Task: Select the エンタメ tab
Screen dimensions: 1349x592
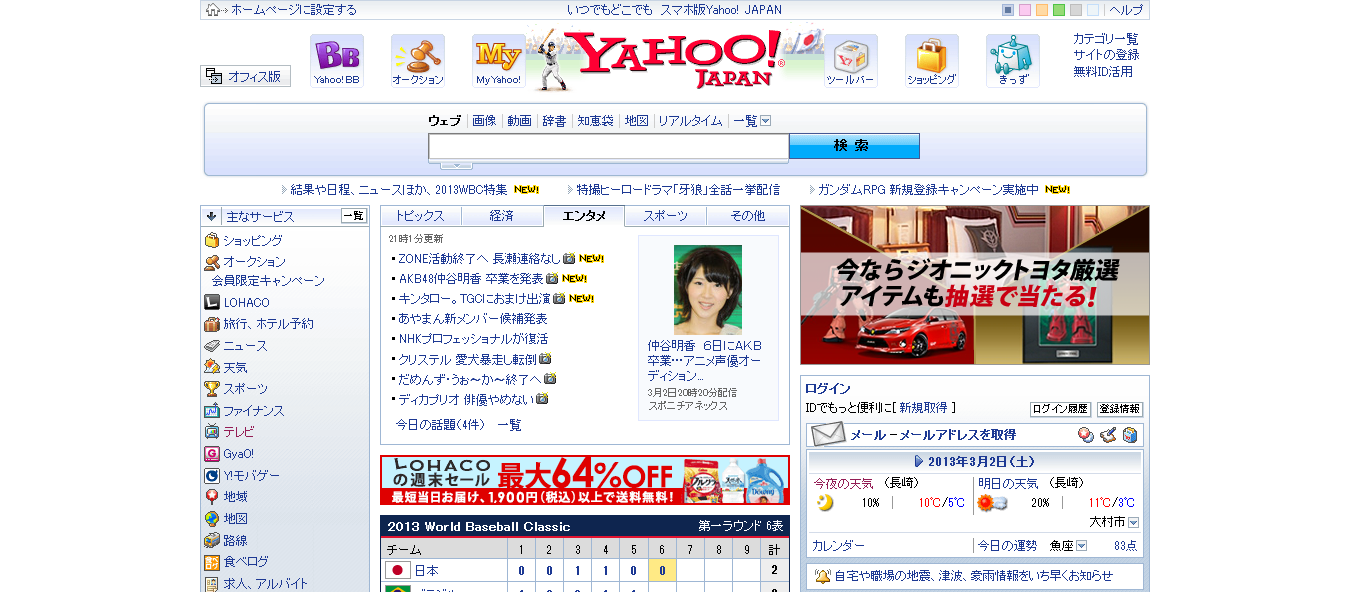Action: click(584, 216)
